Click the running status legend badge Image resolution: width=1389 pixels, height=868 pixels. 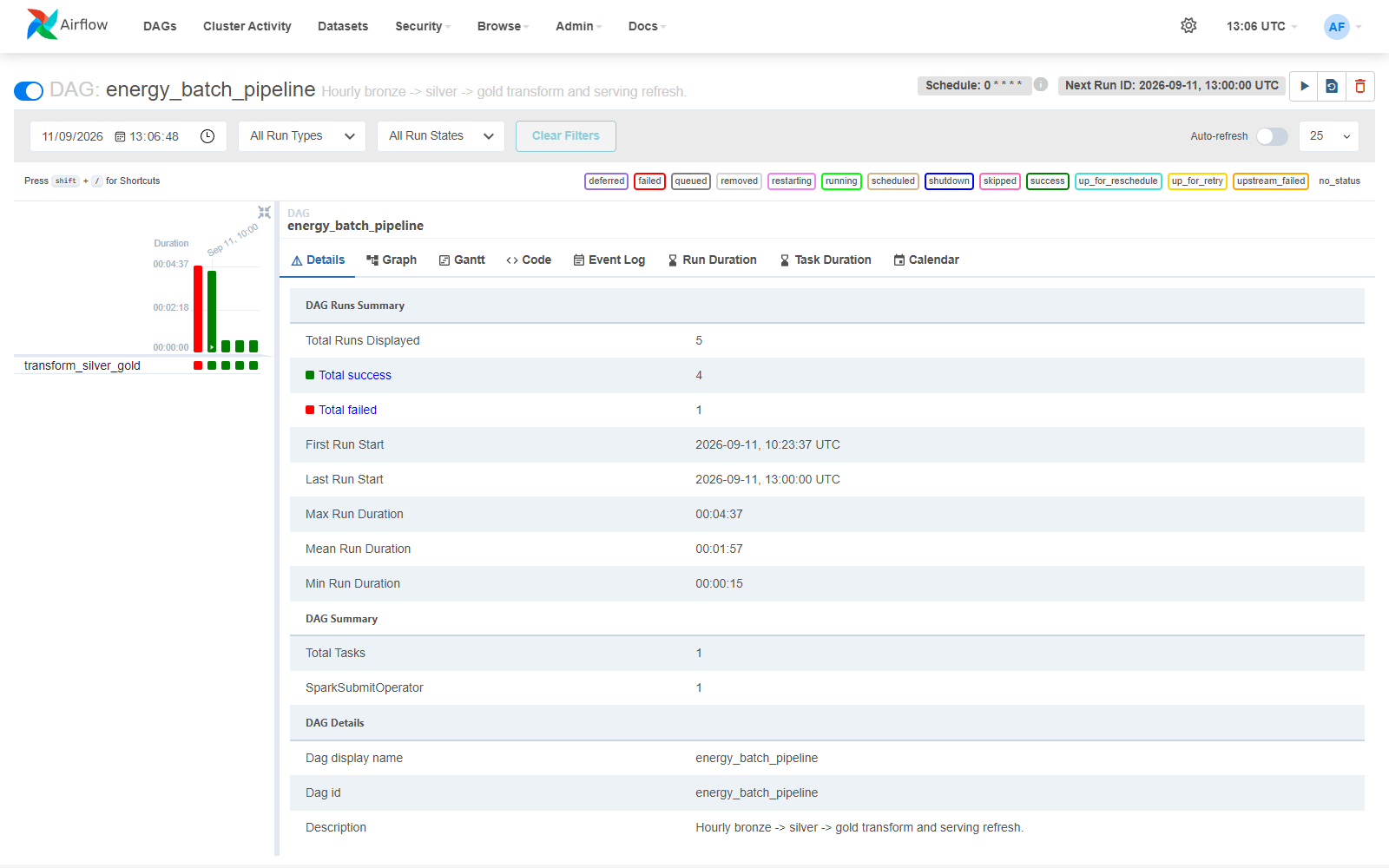(841, 181)
